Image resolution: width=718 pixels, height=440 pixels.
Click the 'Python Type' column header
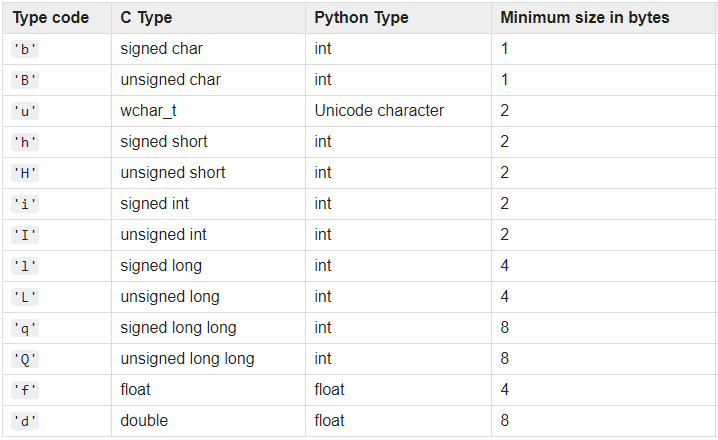361,18
